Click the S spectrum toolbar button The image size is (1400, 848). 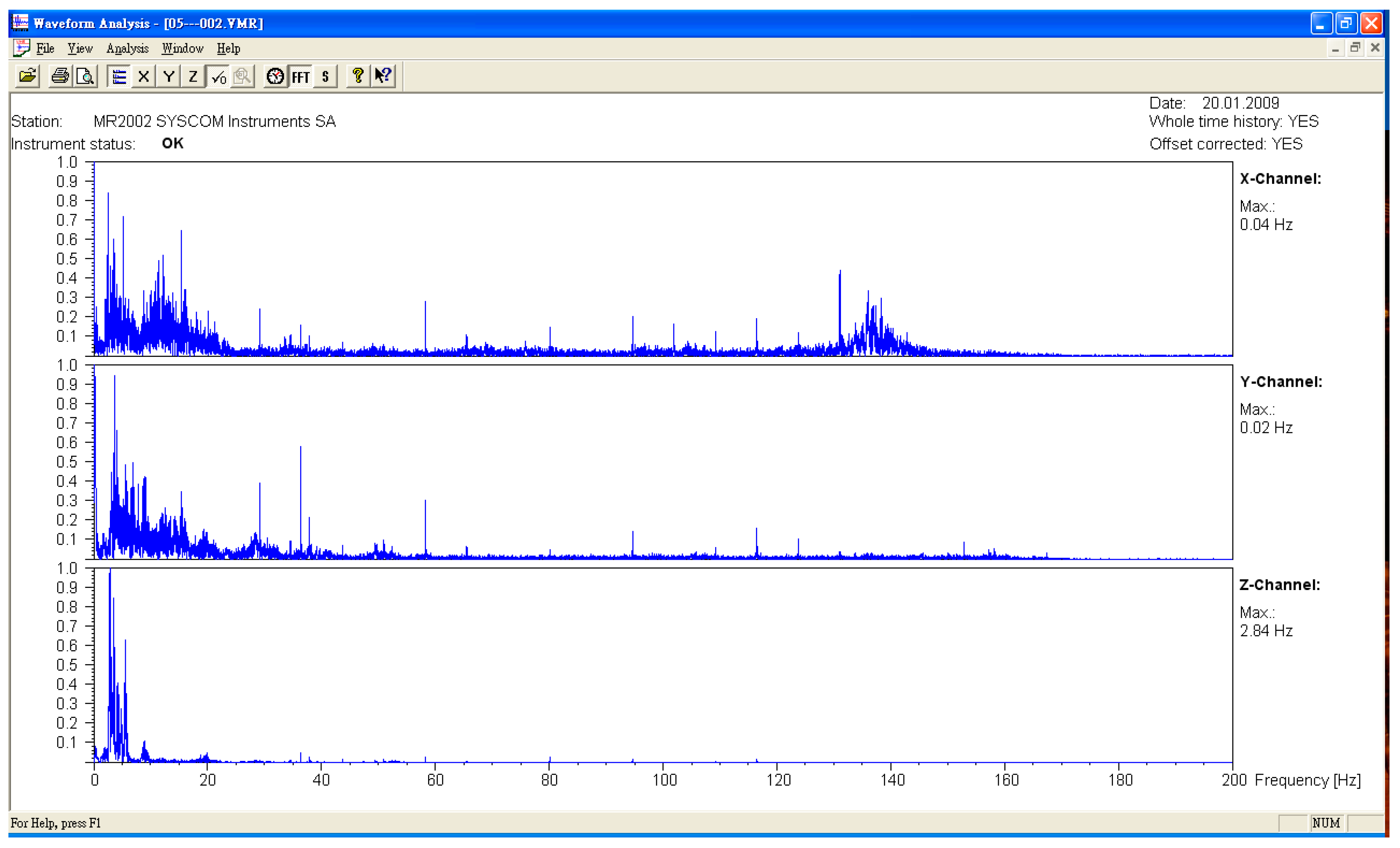(325, 76)
